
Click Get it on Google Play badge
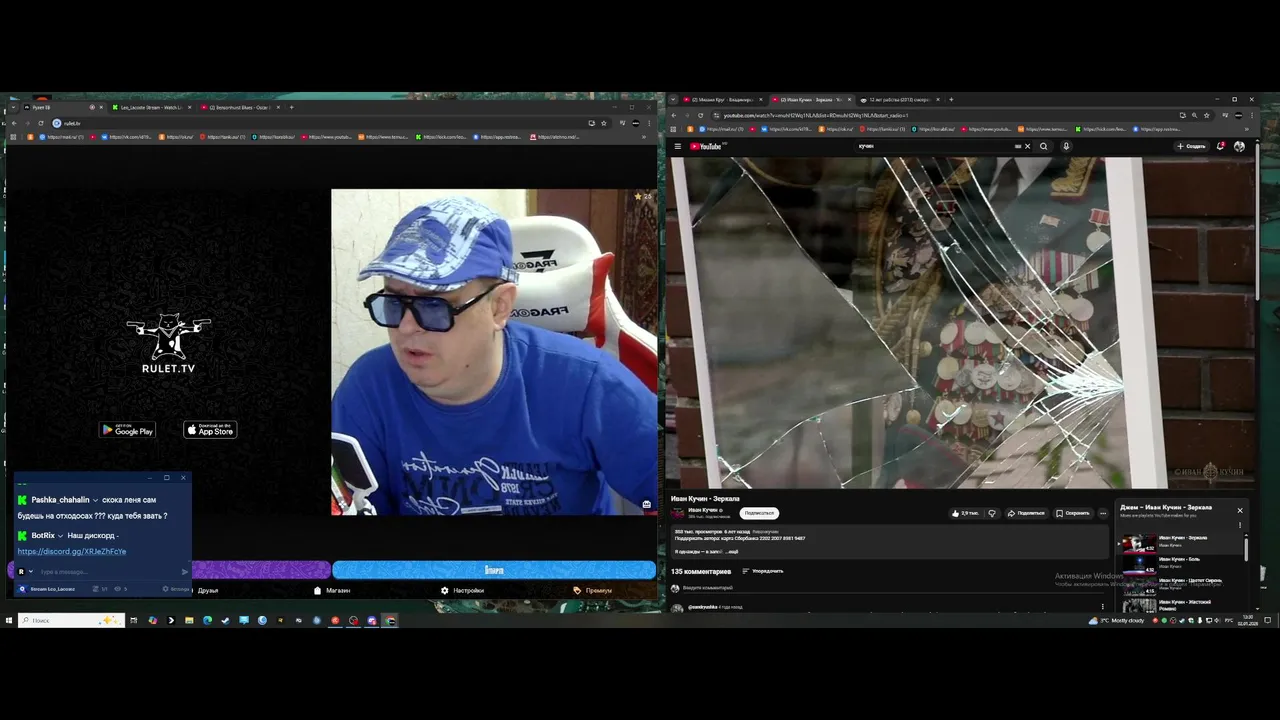coord(127,430)
